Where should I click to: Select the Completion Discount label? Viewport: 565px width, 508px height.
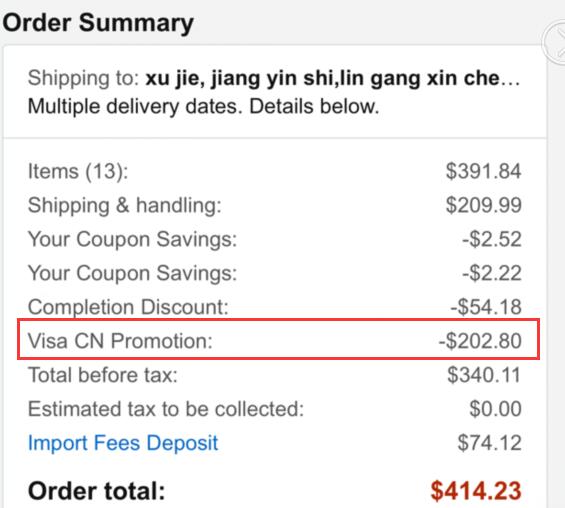point(128,307)
